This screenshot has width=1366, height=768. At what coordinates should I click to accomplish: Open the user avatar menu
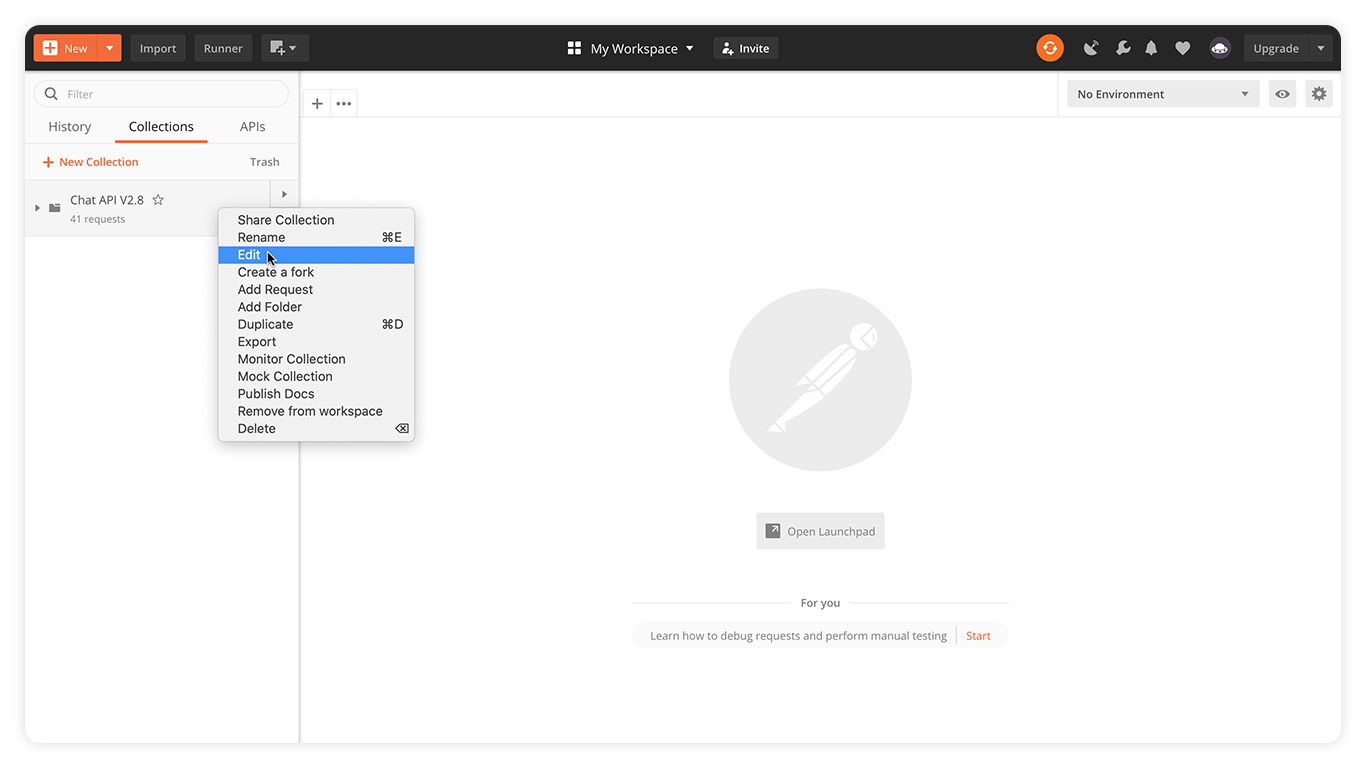point(1219,48)
